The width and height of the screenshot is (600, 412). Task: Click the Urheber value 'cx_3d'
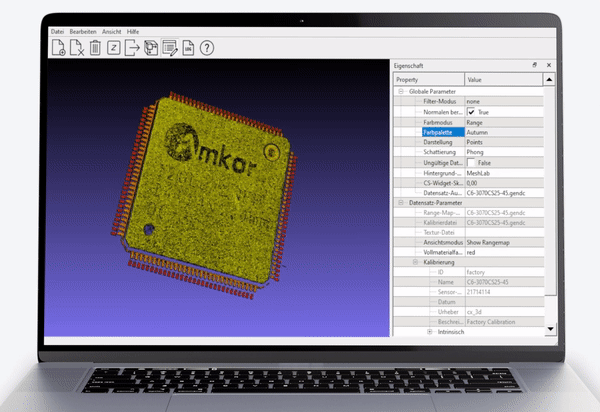(x=474, y=312)
